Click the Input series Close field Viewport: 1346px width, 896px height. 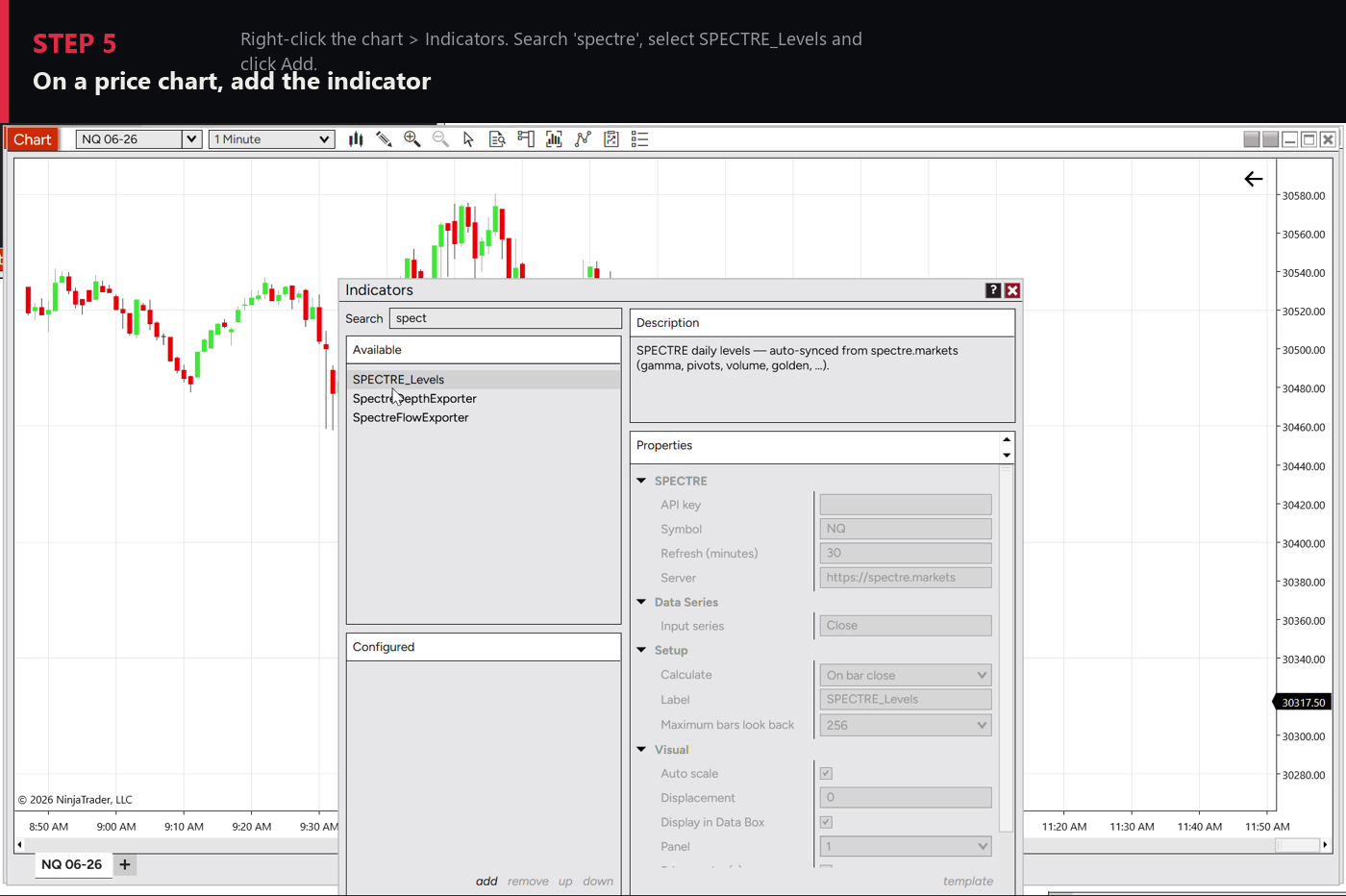coord(906,626)
